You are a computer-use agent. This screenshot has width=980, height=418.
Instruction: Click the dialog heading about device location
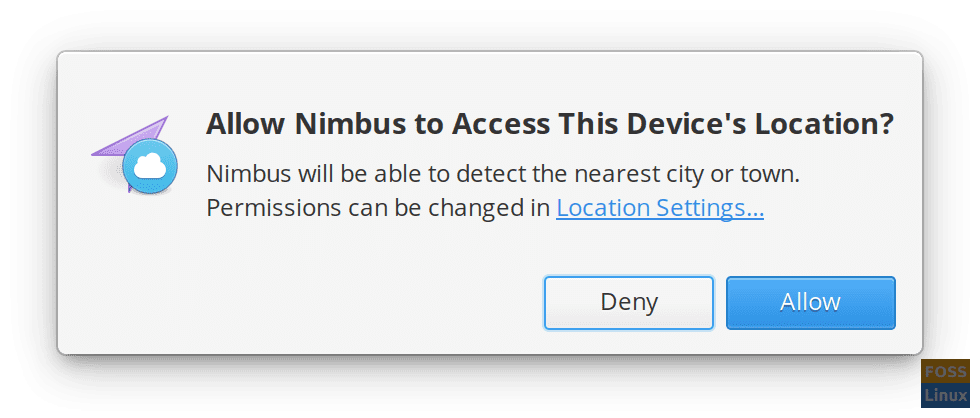tap(550, 124)
